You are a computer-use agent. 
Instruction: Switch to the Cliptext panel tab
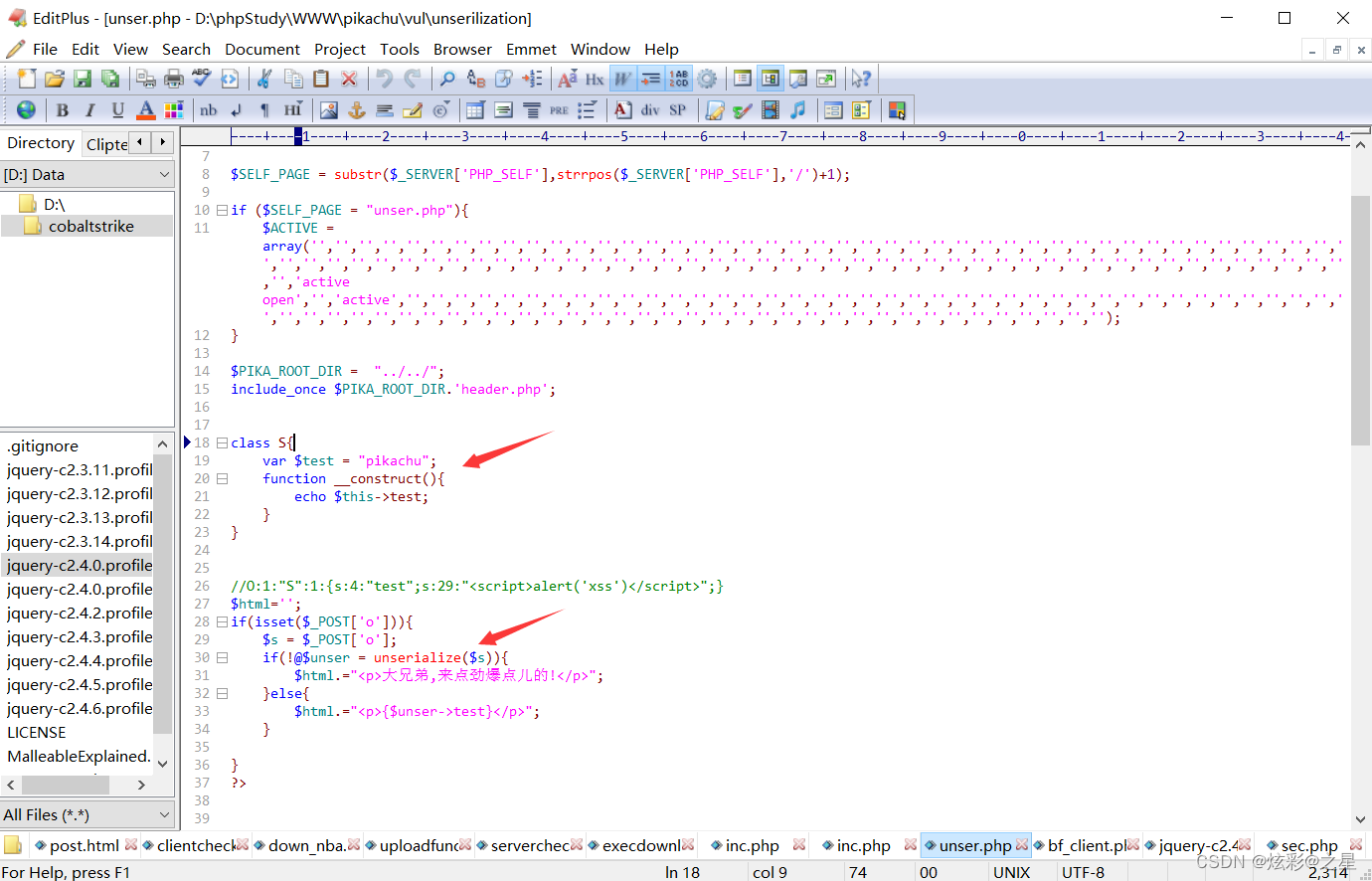(106, 144)
